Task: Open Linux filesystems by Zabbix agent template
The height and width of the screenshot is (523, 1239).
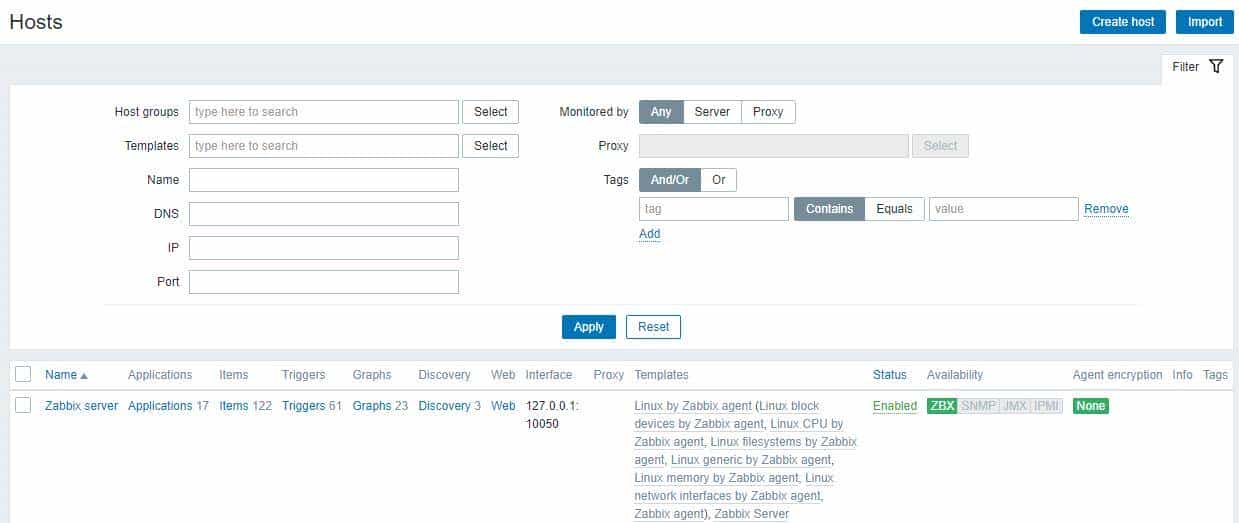Action: click(746, 451)
